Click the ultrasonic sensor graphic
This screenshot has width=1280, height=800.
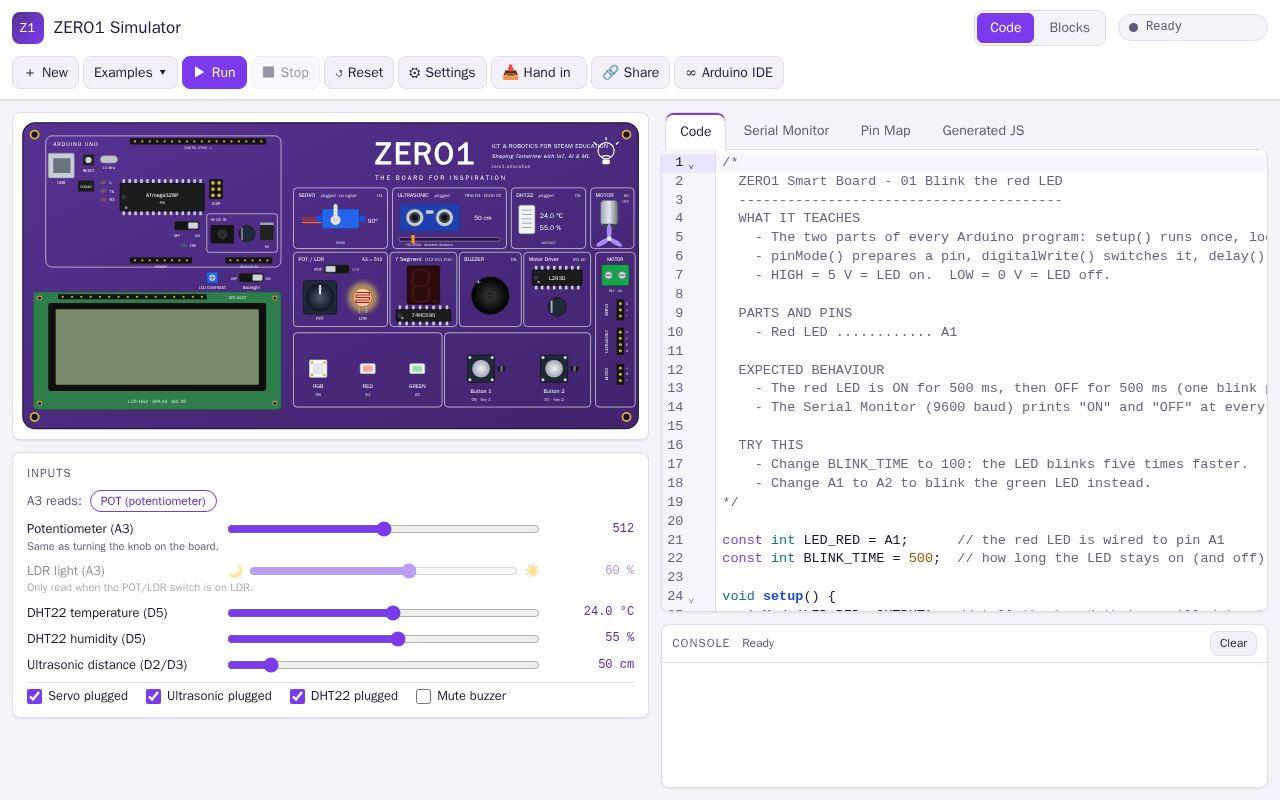click(x=430, y=217)
